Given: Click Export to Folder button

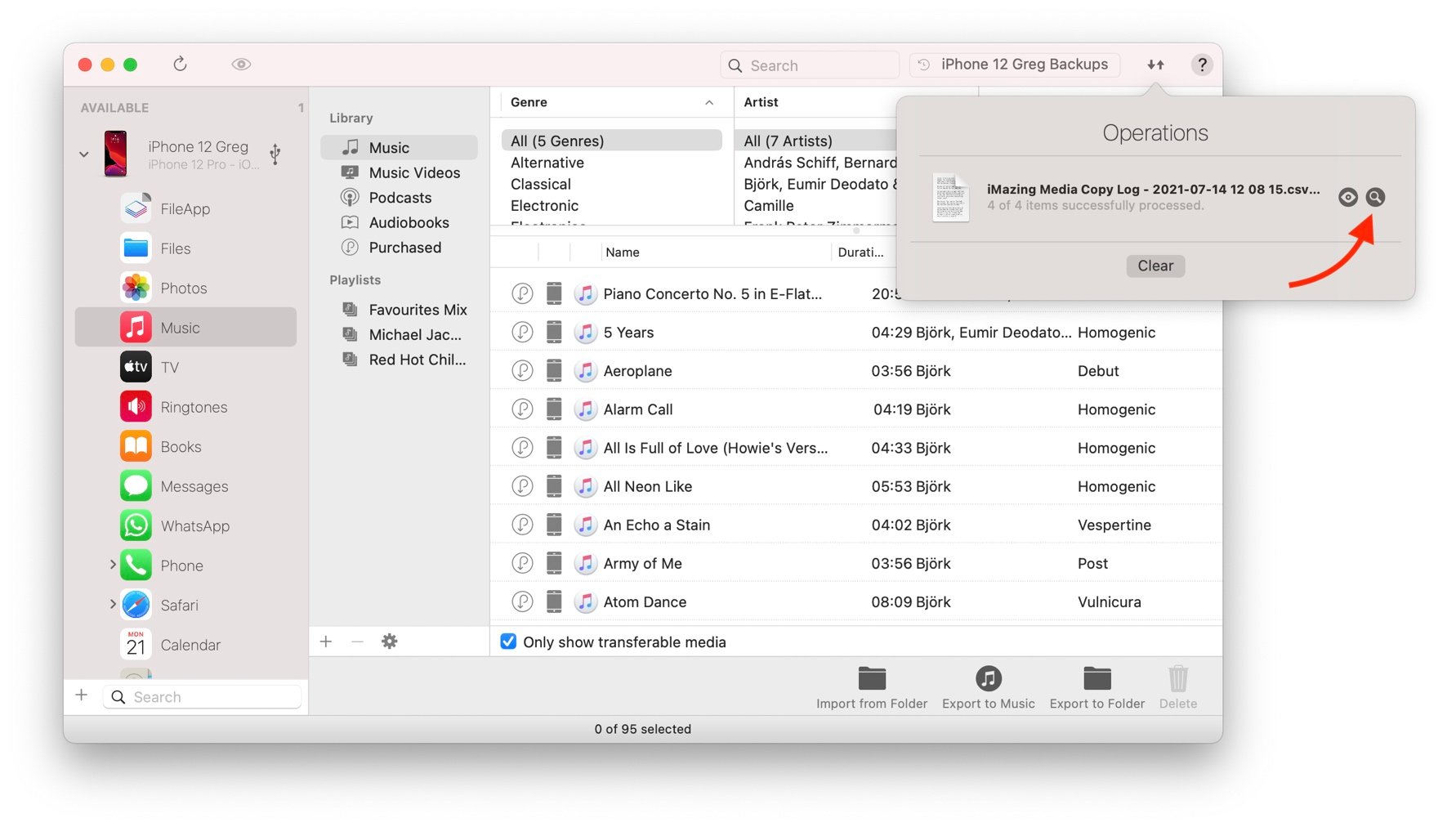Looking at the screenshot, I should coord(1096,688).
